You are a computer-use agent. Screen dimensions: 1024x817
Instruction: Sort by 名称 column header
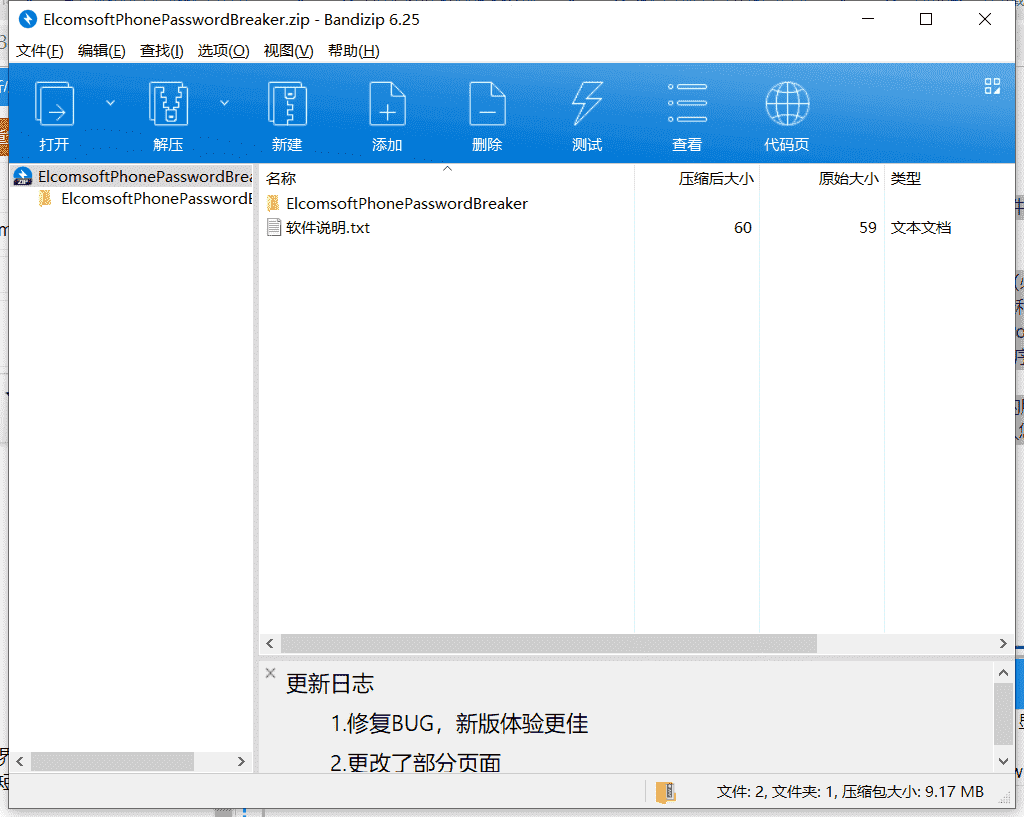pos(281,178)
